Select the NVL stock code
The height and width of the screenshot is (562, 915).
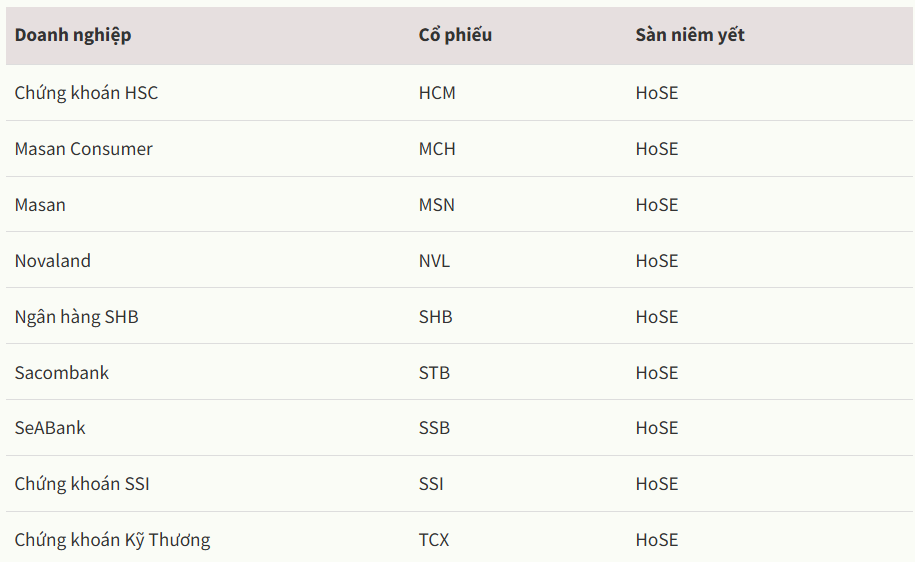point(434,261)
